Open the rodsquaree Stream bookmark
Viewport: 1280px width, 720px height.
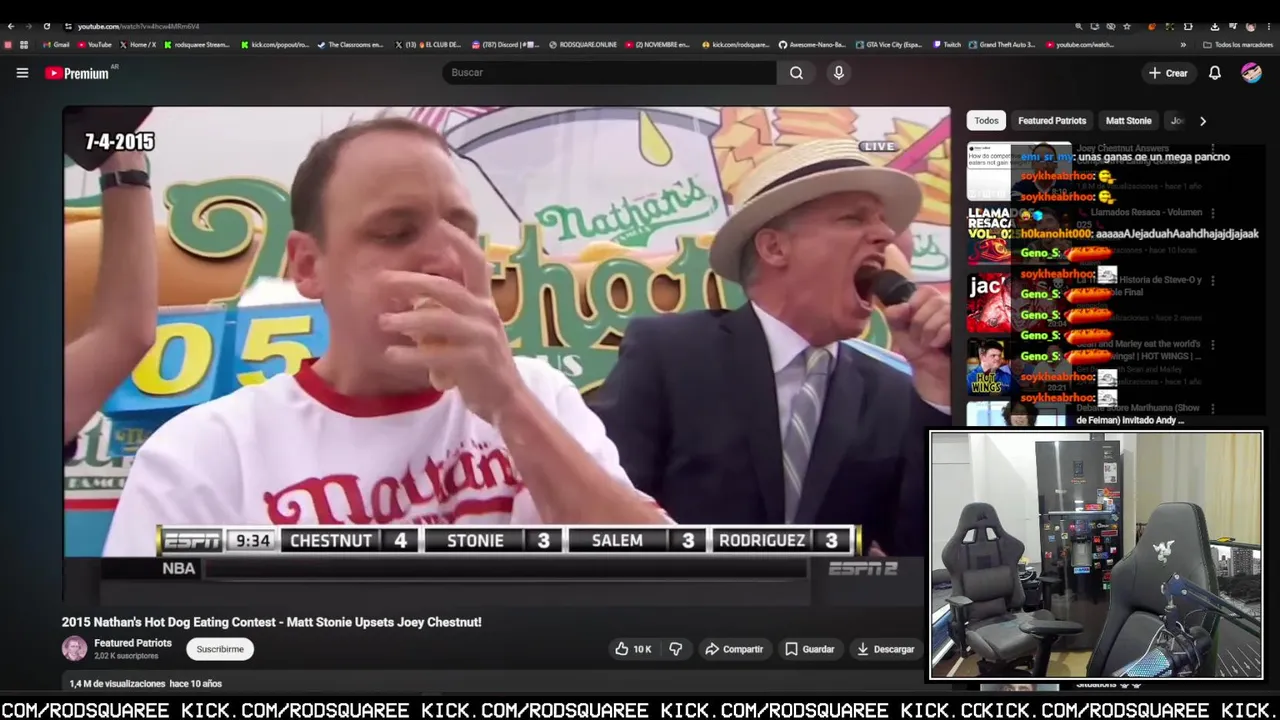pyautogui.click(x=197, y=45)
